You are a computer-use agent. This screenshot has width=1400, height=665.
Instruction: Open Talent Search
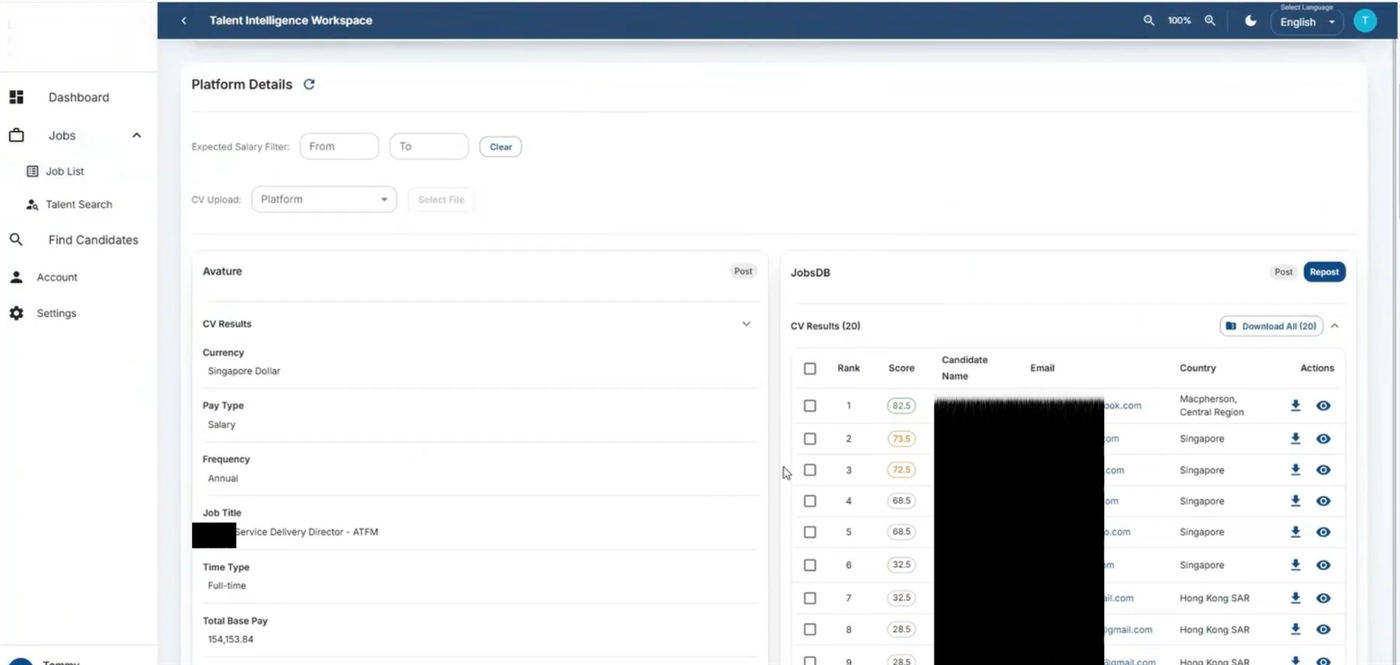[x=79, y=204]
